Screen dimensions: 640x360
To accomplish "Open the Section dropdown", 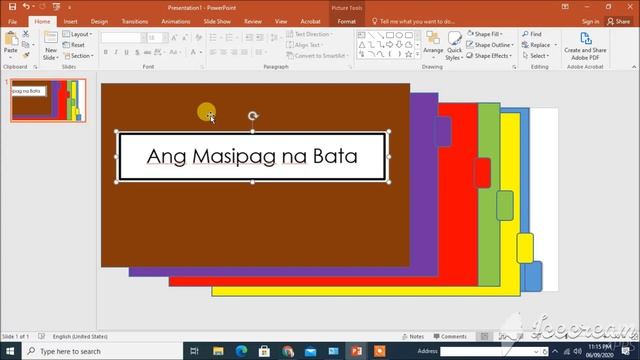I will coord(78,56).
